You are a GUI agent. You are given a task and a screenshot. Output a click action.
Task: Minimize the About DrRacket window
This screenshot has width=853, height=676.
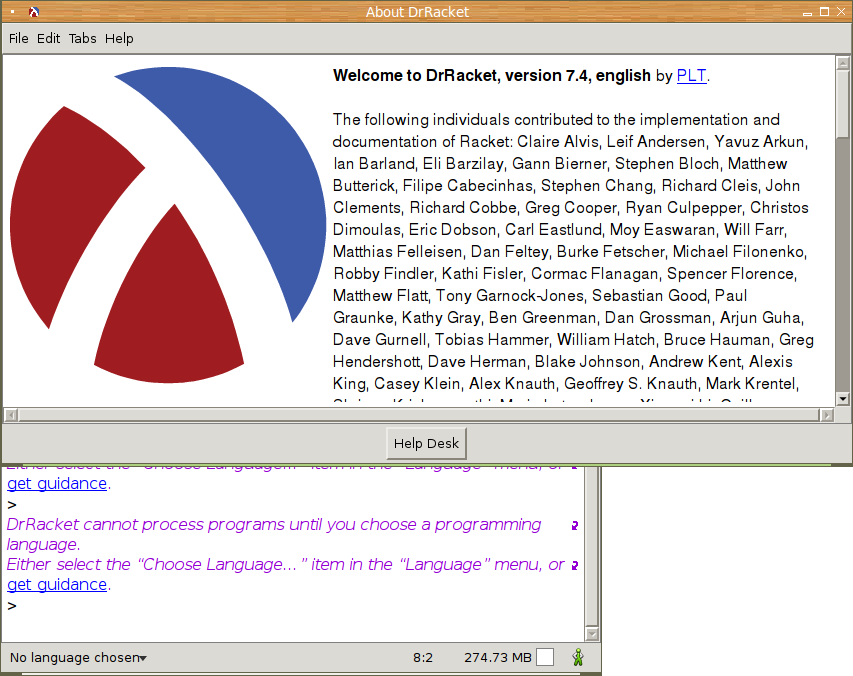click(x=808, y=13)
